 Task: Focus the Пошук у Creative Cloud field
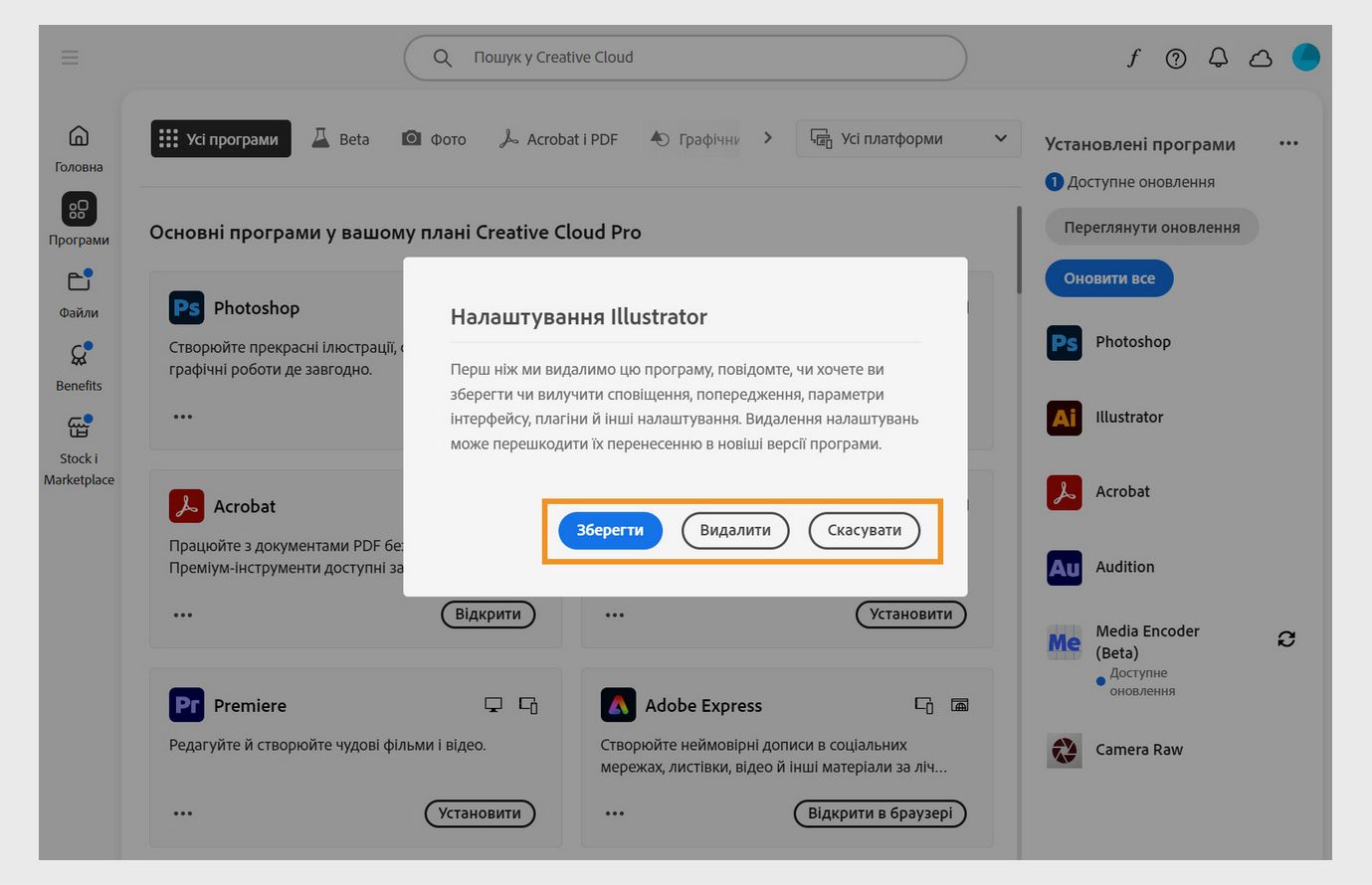[686, 58]
